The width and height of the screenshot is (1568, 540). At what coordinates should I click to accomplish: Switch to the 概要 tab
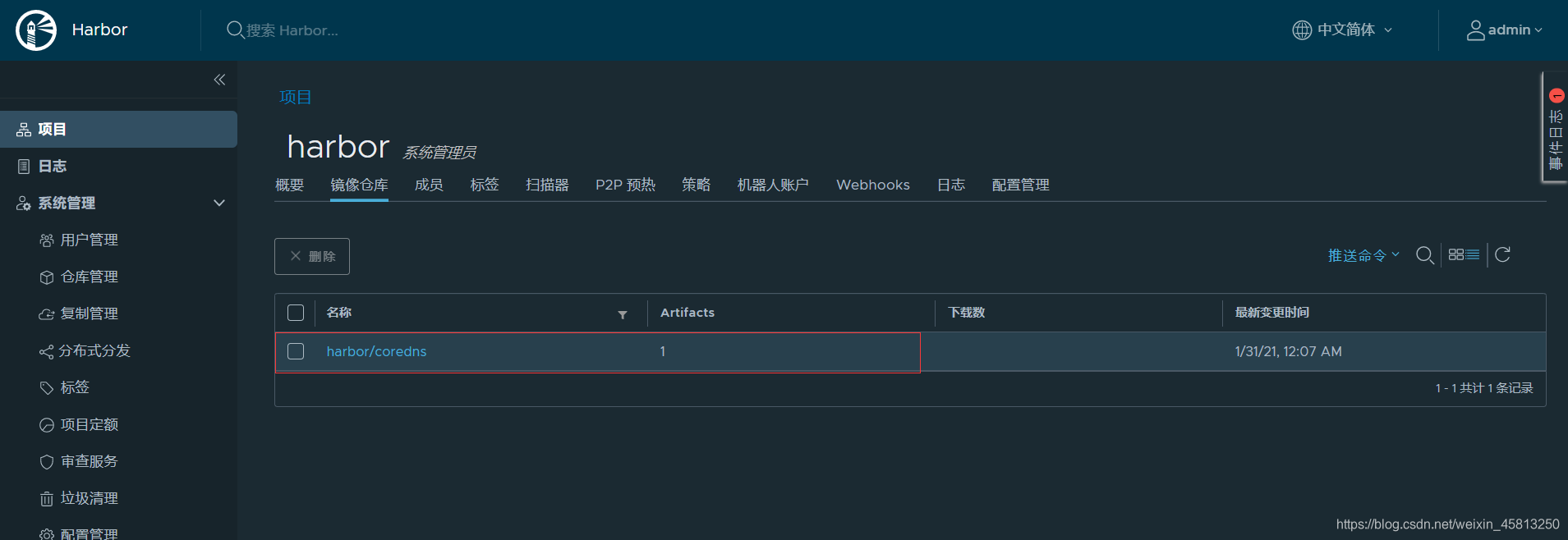(289, 185)
